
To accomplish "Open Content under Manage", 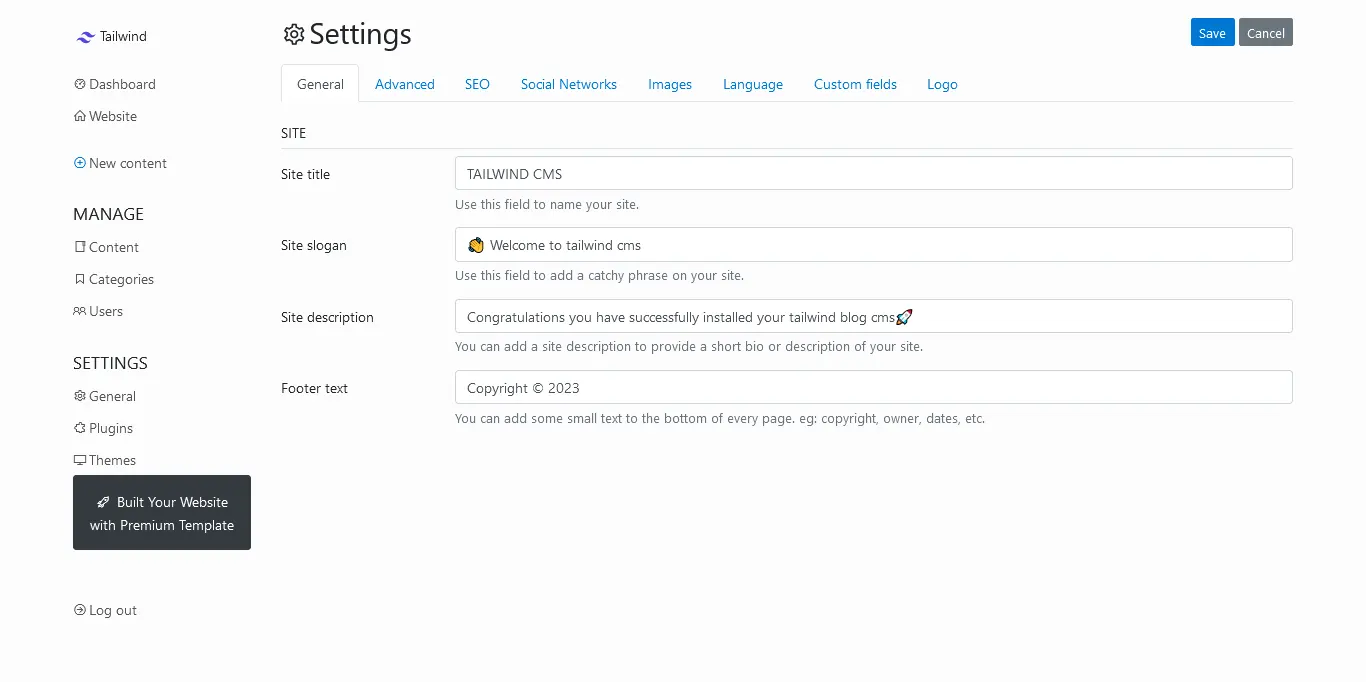I will click(x=106, y=247).
